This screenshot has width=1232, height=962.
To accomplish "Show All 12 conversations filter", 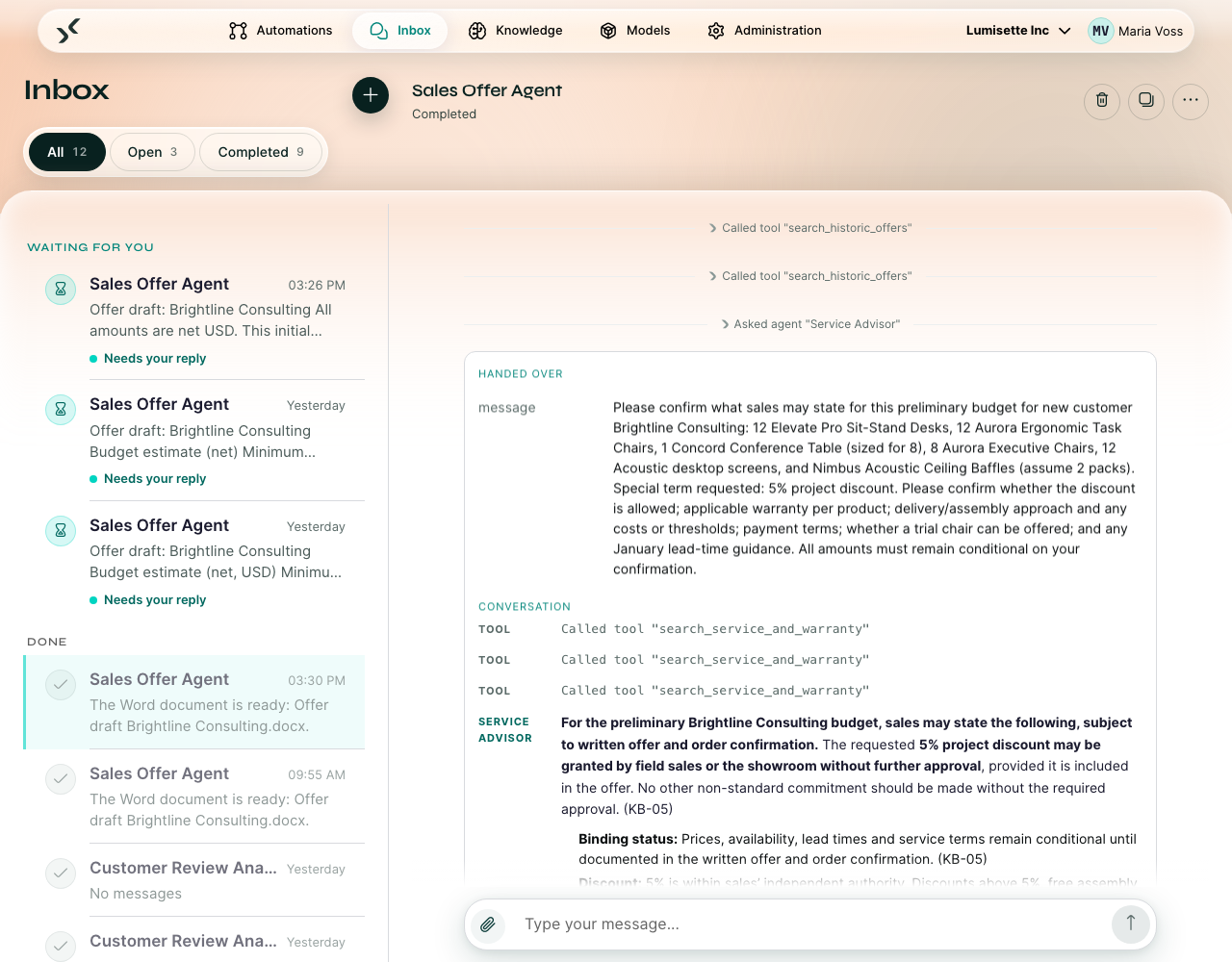I will 67,152.
